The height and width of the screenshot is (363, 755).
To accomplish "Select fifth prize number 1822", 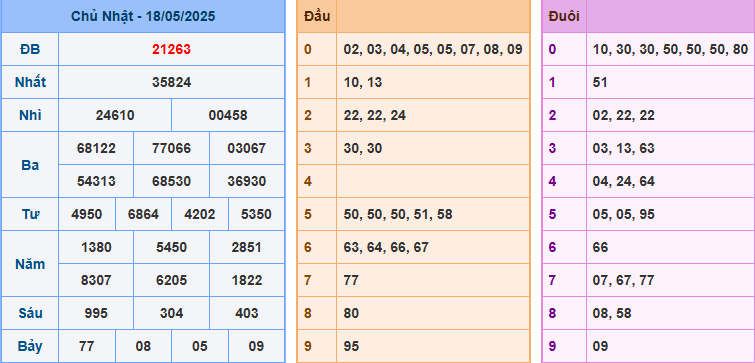I will [x=247, y=280].
